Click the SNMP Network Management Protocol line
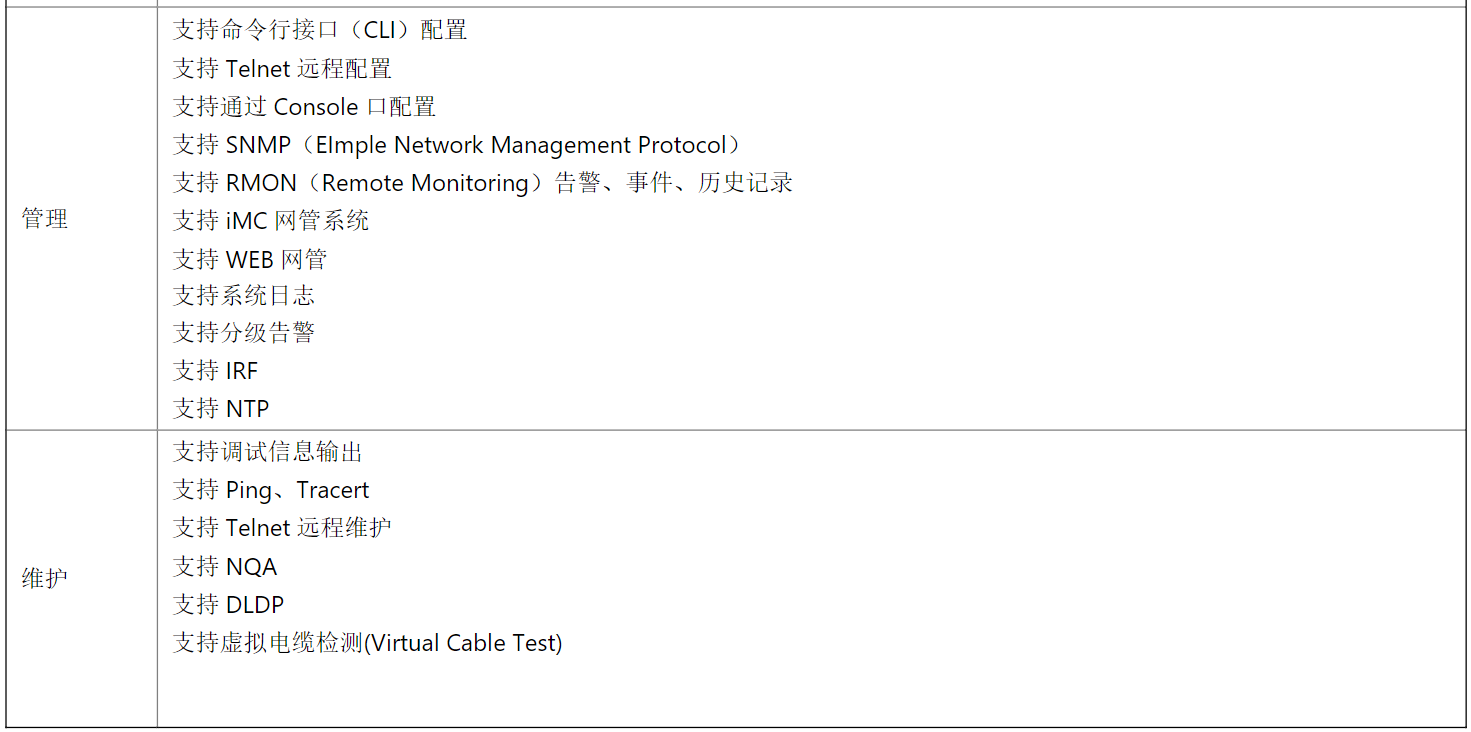Screen dimensions: 1471x732 click(459, 145)
